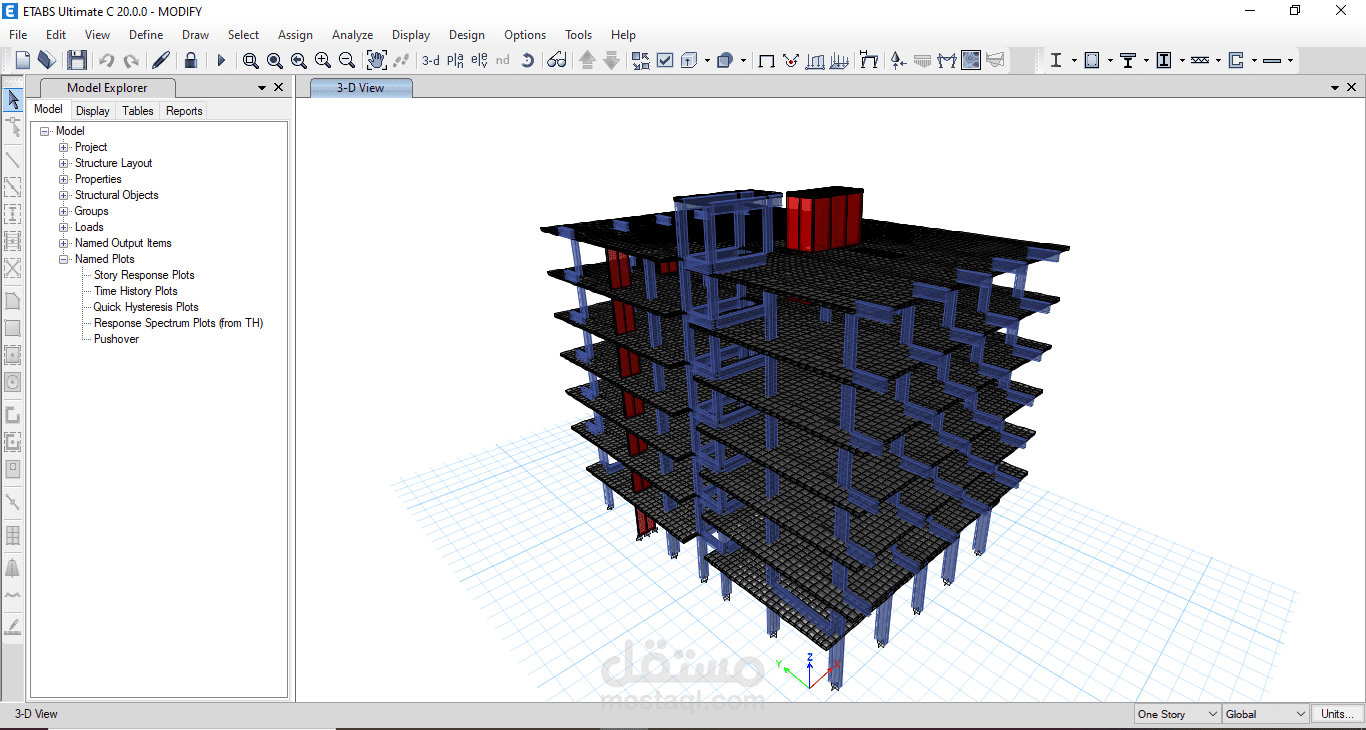Switch to the Display tab in Model Explorer
Screen dimensions: 1366x730
(x=93, y=111)
